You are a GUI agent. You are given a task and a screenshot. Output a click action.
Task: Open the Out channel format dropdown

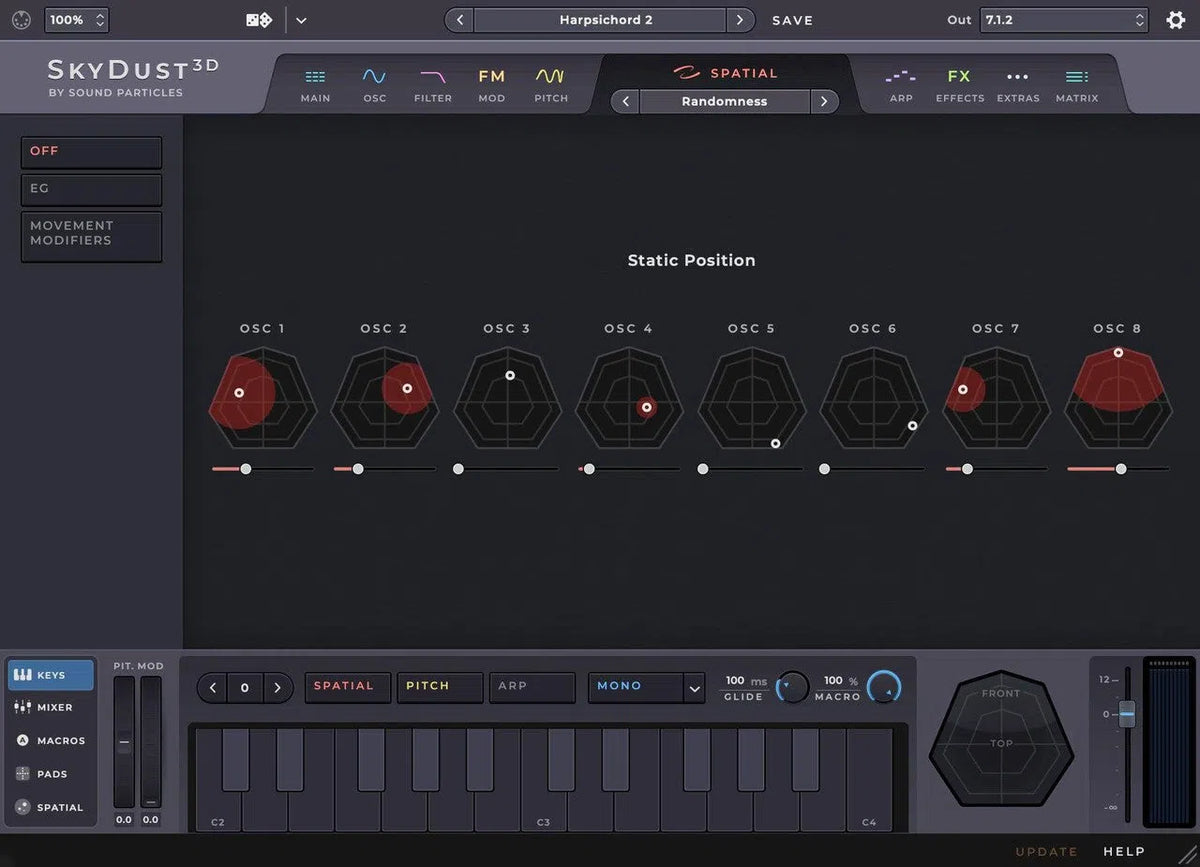tap(1063, 19)
